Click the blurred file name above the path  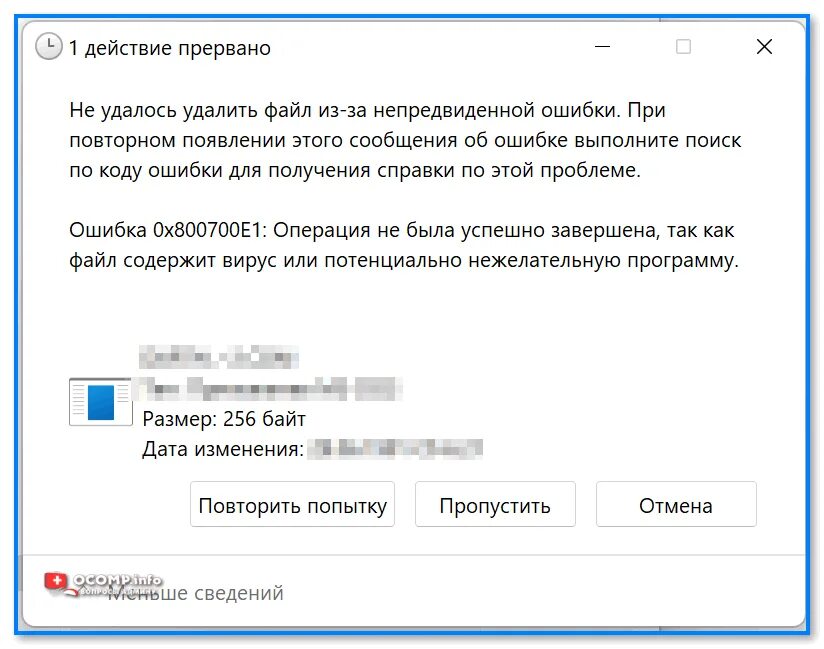click(219, 357)
